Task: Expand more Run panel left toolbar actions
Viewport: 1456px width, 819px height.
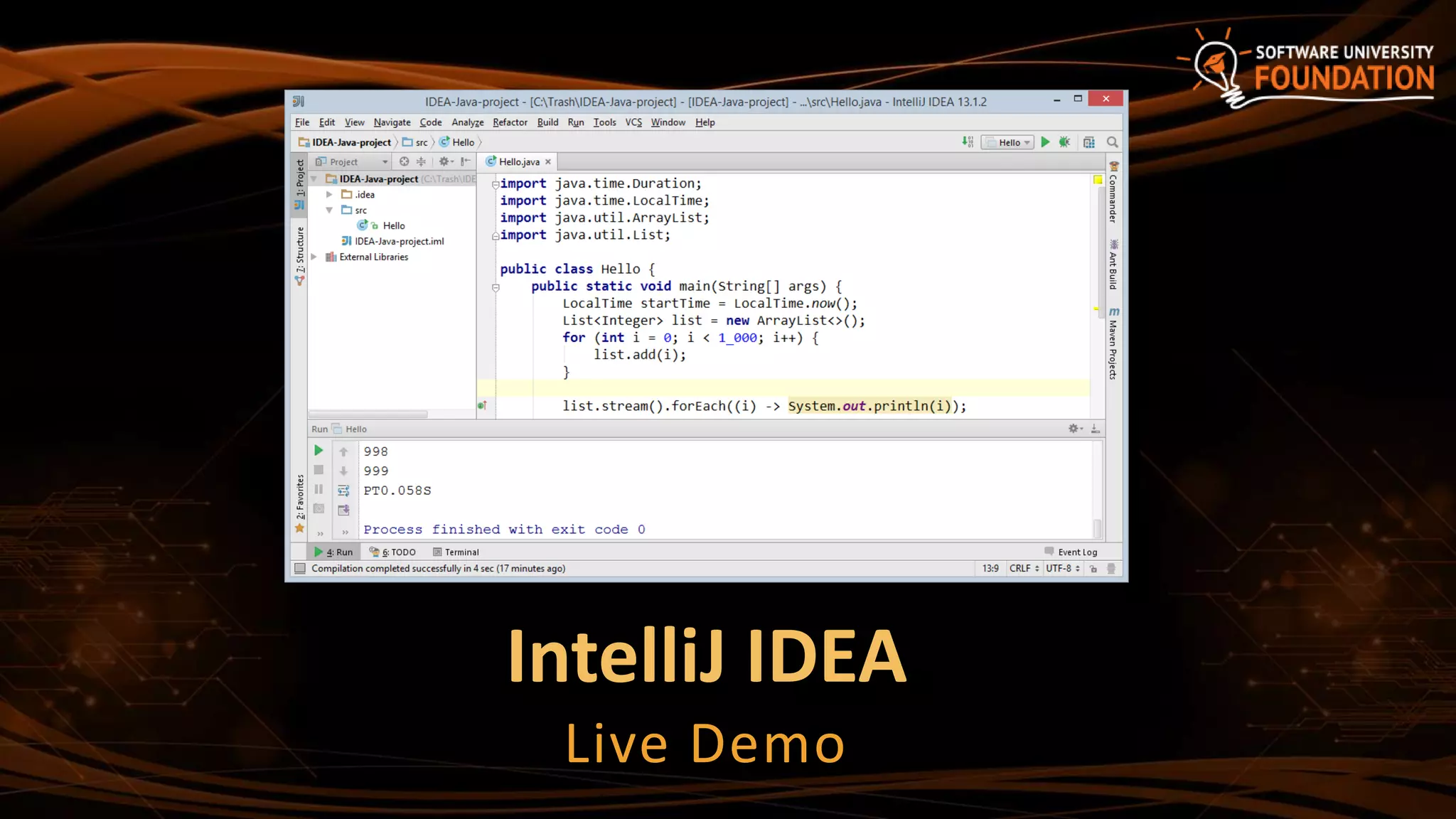Action: coord(320,532)
